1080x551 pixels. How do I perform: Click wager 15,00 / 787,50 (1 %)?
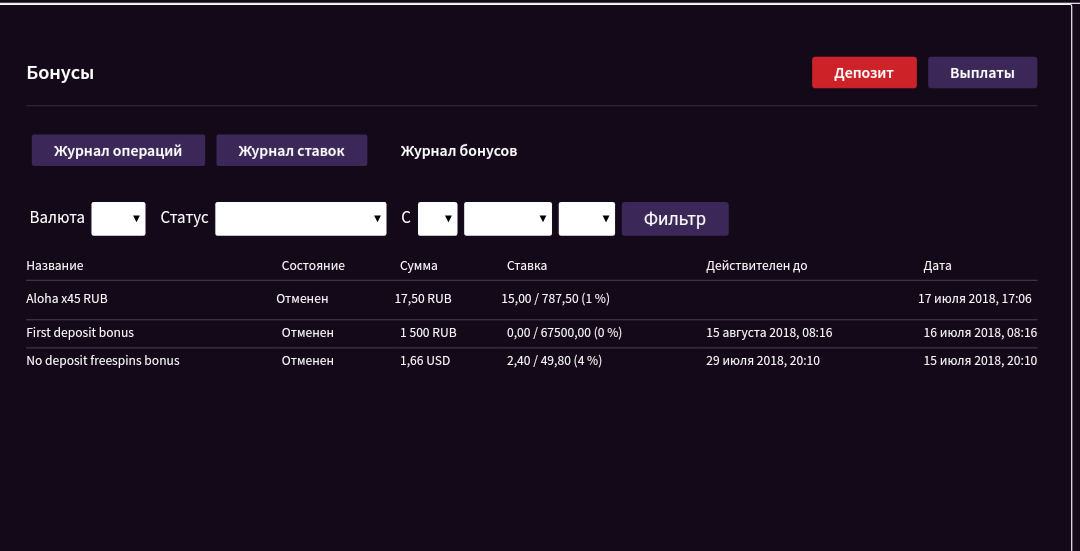point(555,299)
